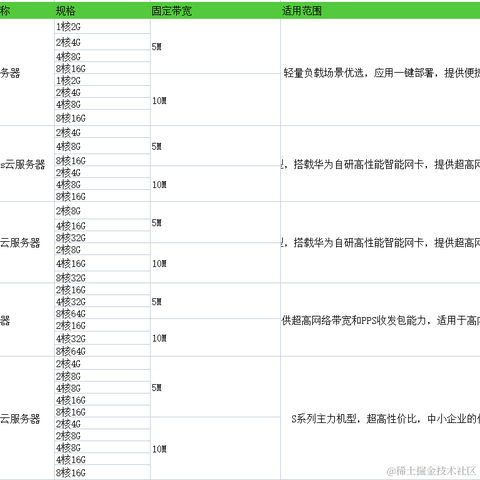The width and height of the screenshot is (480, 480).
Task: Select 5M cell beside the 4核32G row
Action: (215, 301)
